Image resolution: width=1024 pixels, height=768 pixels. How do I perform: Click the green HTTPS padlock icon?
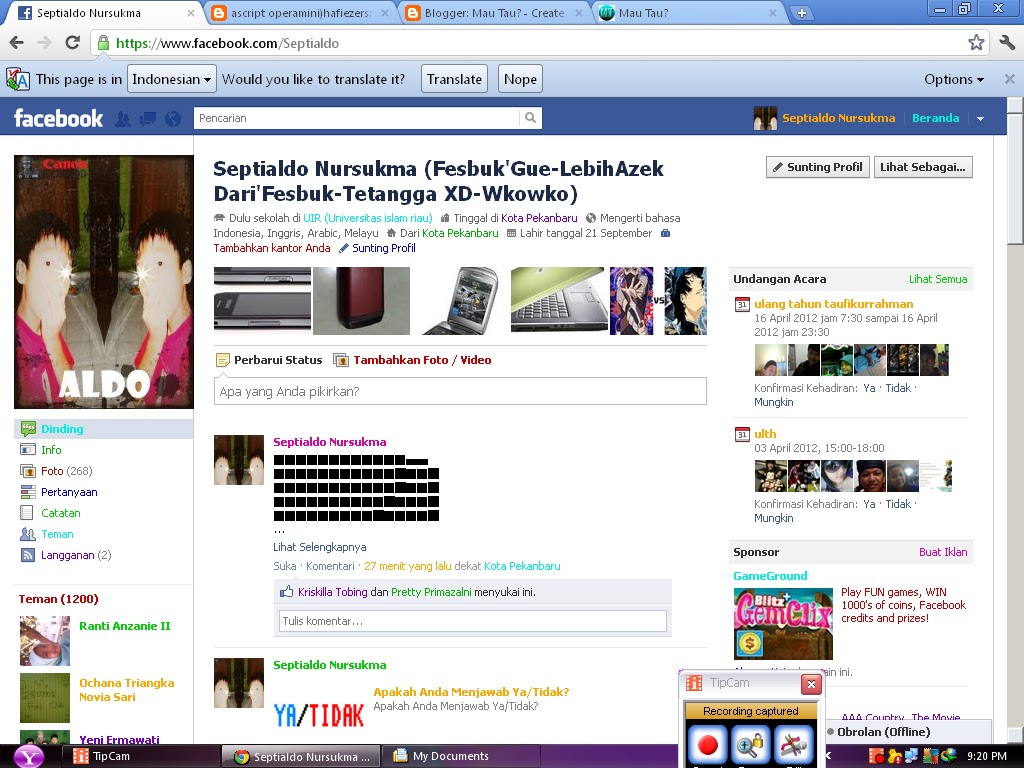(103, 43)
